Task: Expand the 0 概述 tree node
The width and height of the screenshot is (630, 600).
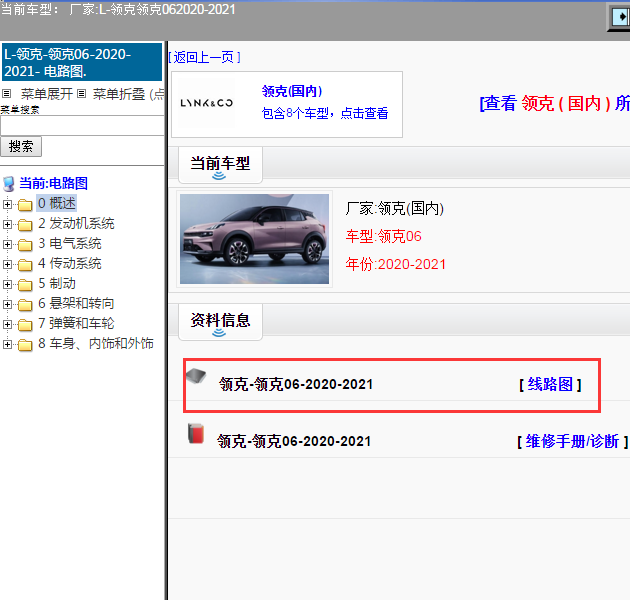Action: click(x=7, y=204)
